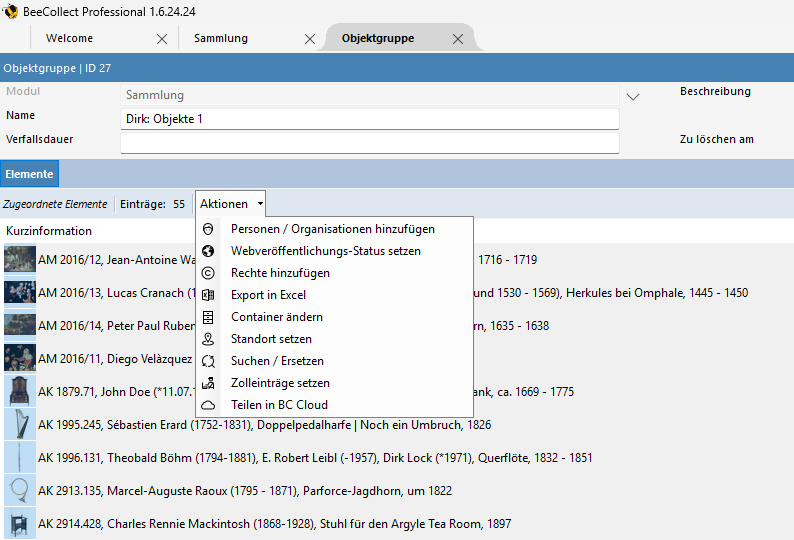Click the cloud icon for Teilen in BC Cloud
Viewport: 794px width, 540px height.
tap(209, 405)
